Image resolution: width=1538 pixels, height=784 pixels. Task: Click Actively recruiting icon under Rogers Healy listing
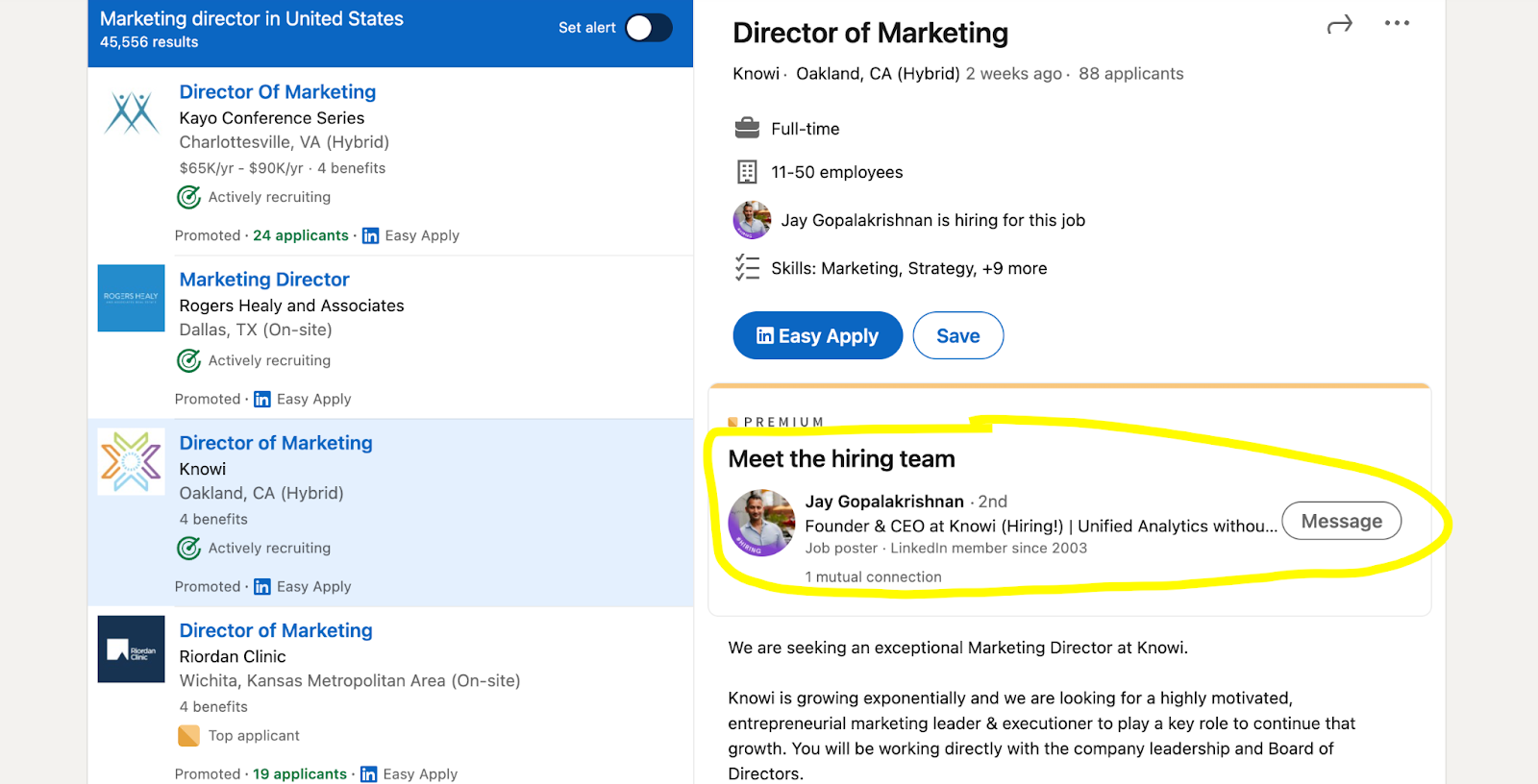click(189, 360)
